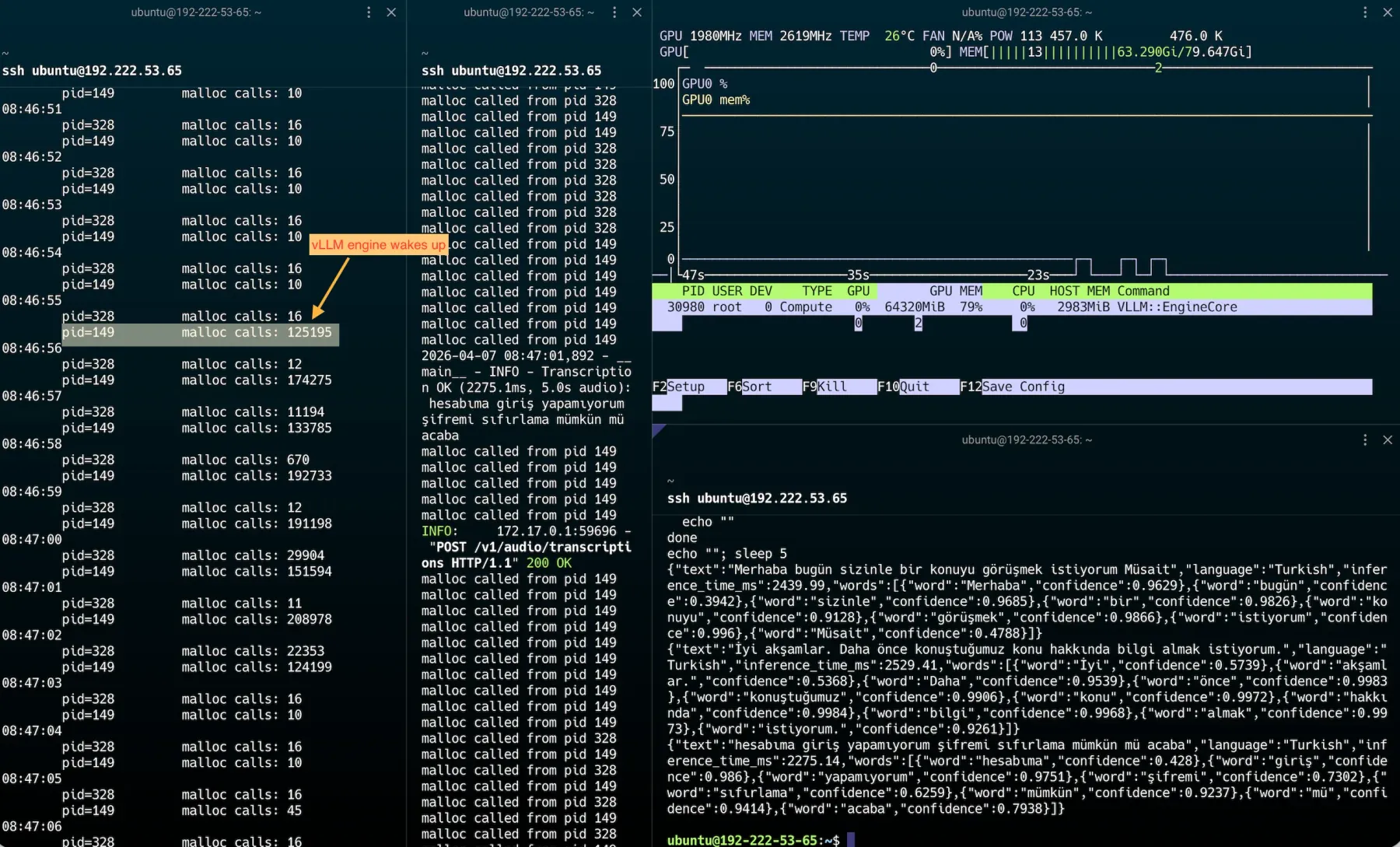This screenshot has width=1400, height=847.
Task: Click the 'done' line in the bottom-right pane
Action: (x=682, y=538)
